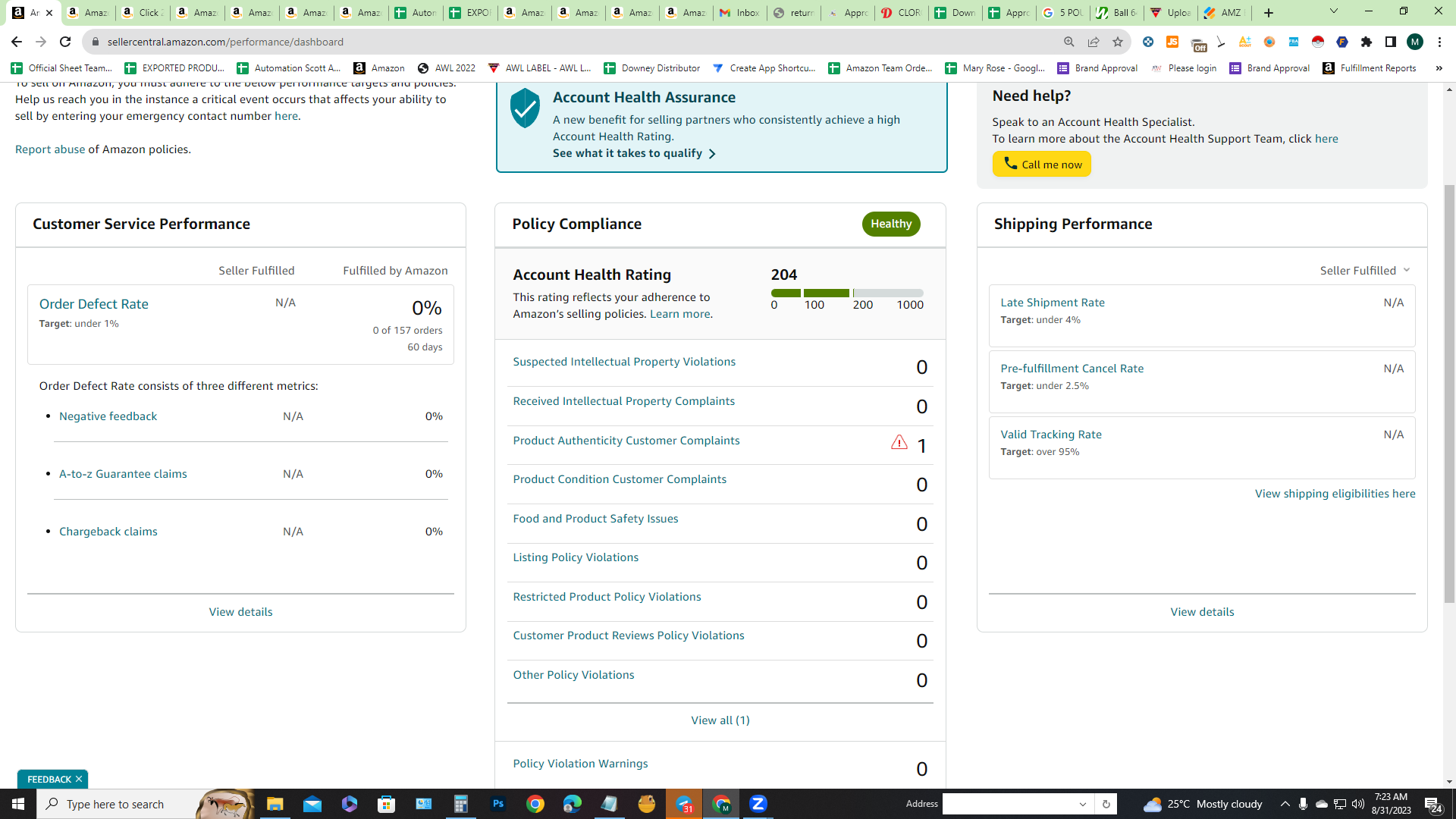
Task: Open A-to-z Guarantee claims link
Action: (123, 474)
